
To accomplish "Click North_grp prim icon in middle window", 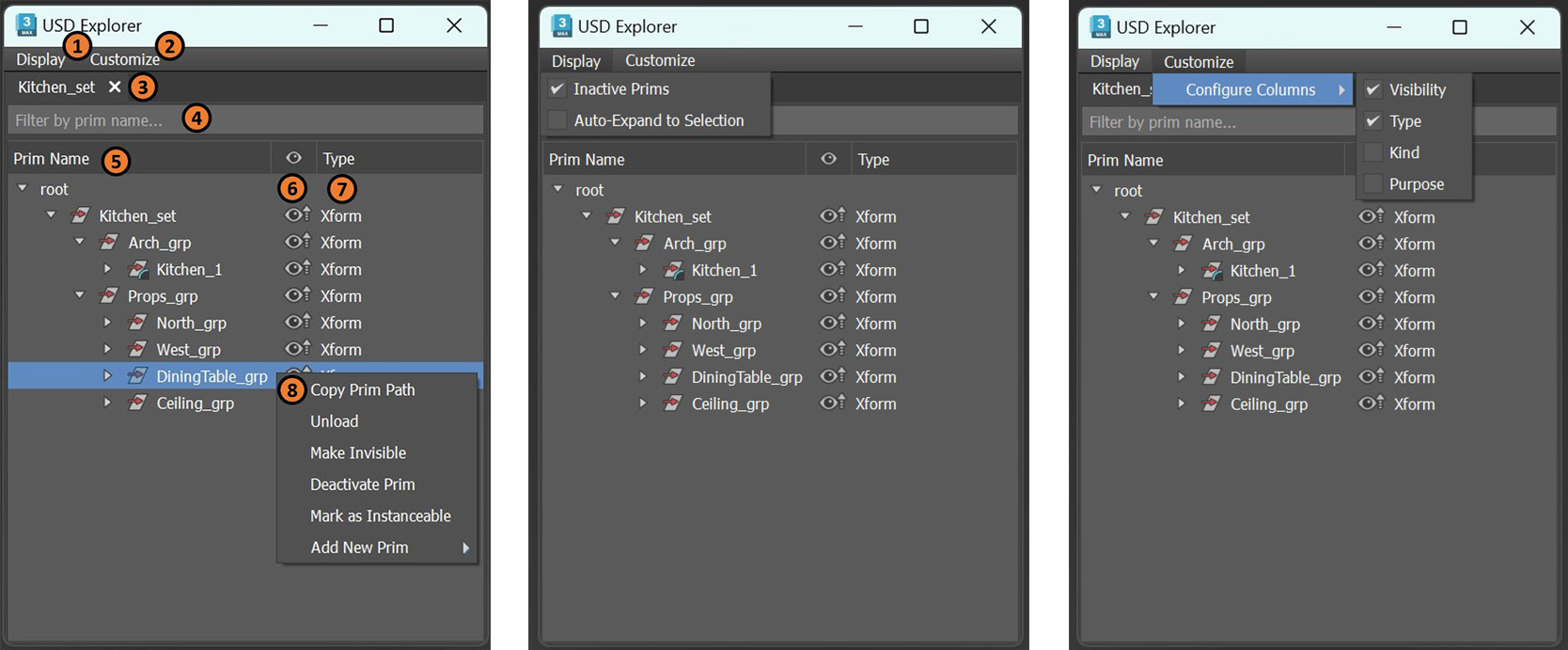I will pos(673,324).
